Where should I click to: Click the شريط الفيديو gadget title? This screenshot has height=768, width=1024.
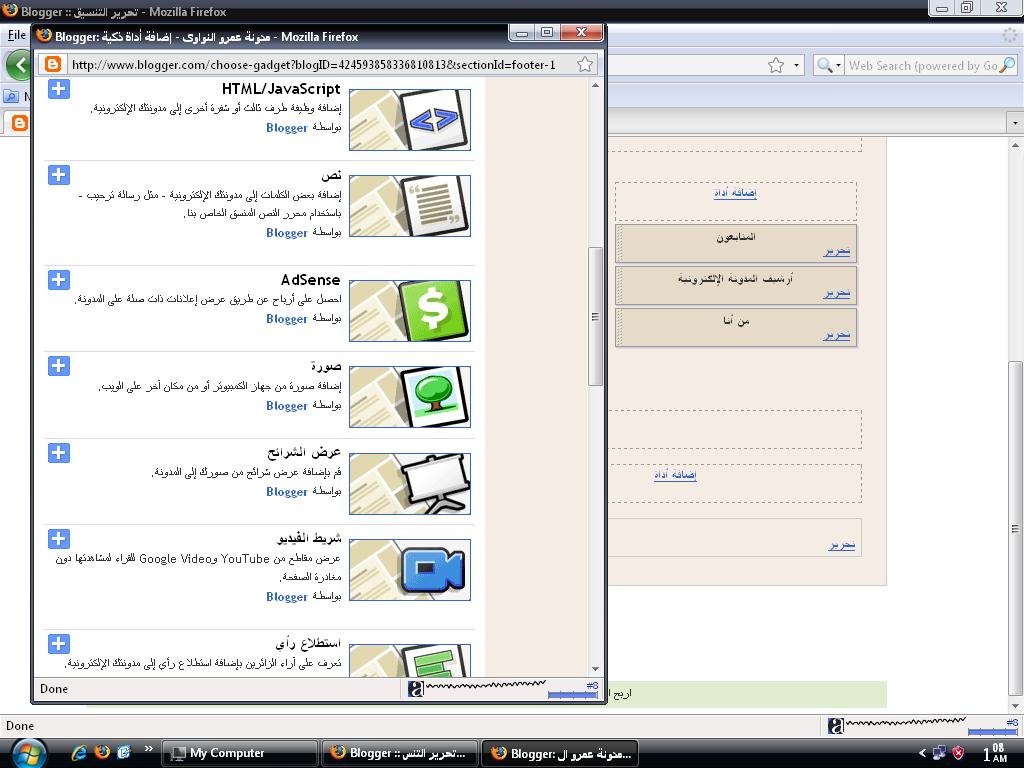point(309,539)
